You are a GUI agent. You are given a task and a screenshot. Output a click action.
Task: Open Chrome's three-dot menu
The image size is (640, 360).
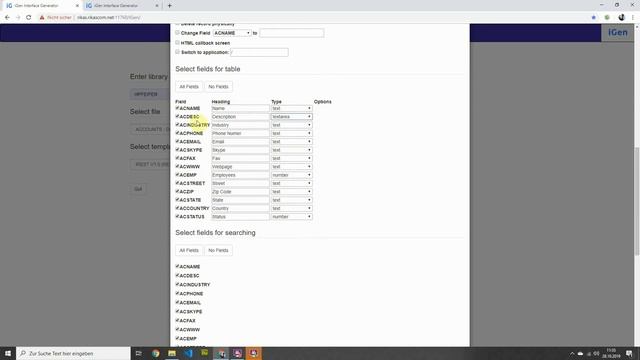point(633,18)
